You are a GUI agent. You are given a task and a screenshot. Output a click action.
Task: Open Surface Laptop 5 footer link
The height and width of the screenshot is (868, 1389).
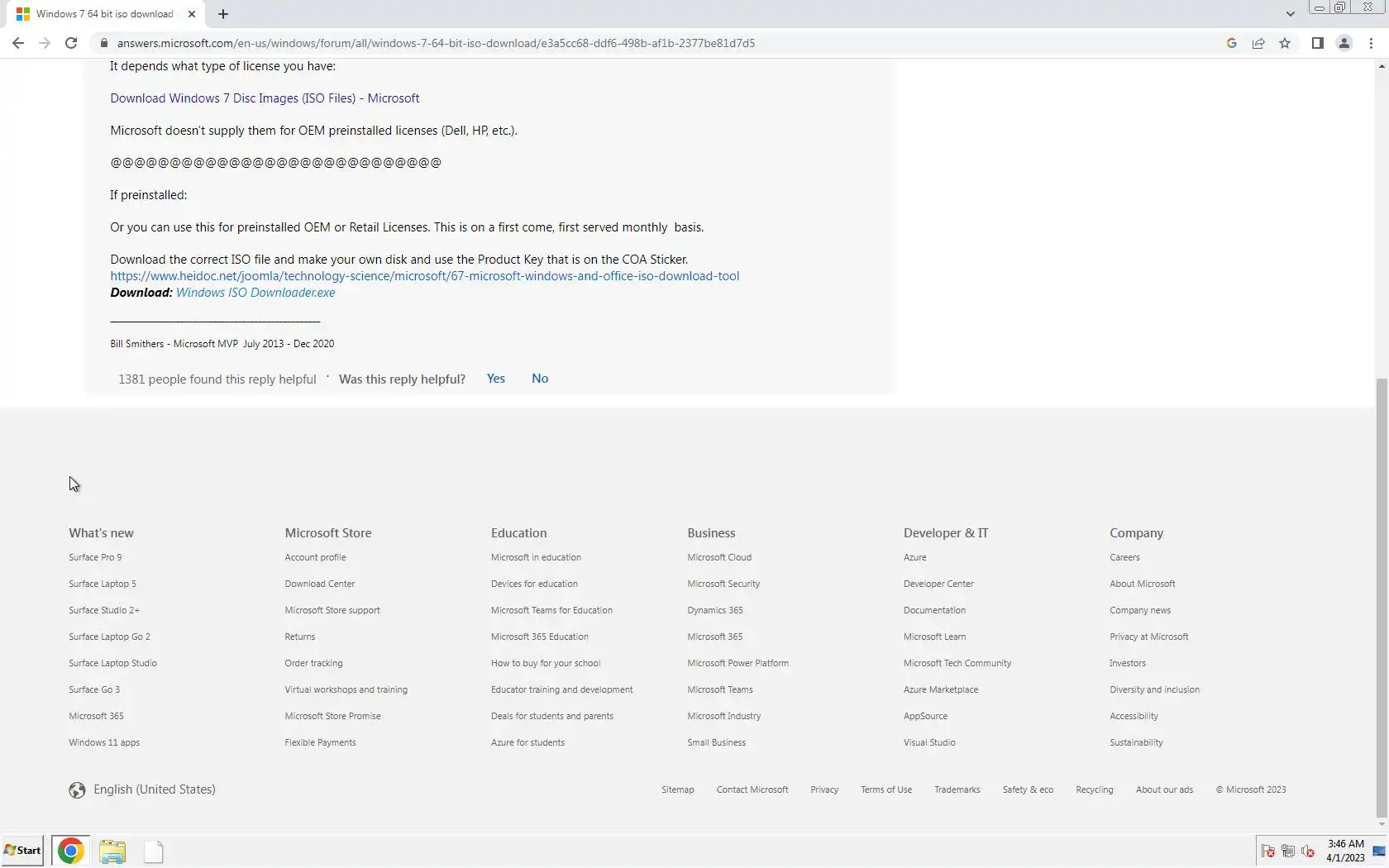click(103, 584)
